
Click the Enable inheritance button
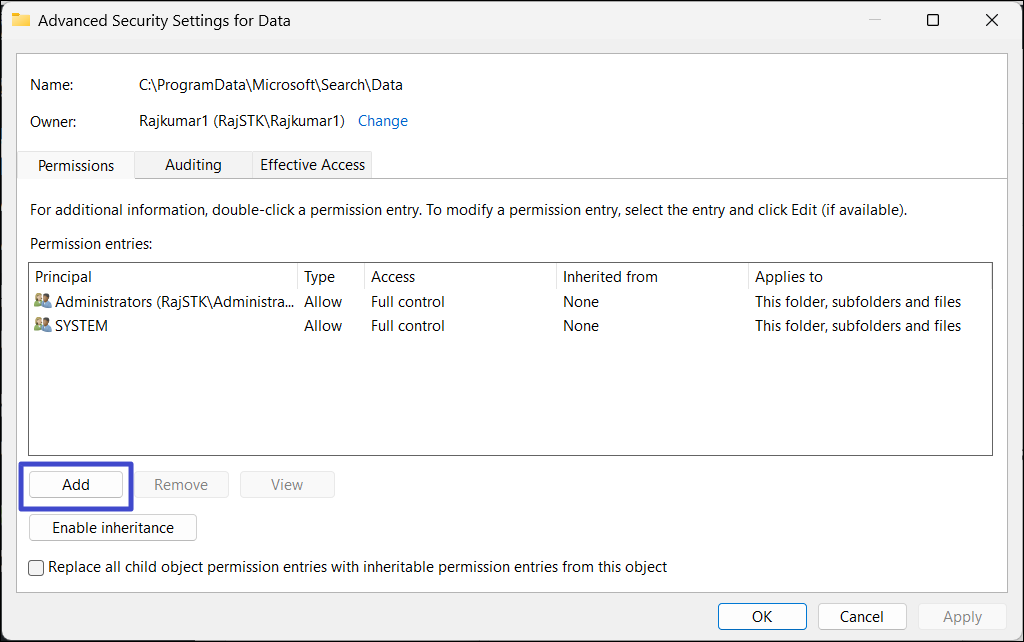tap(113, 528)
